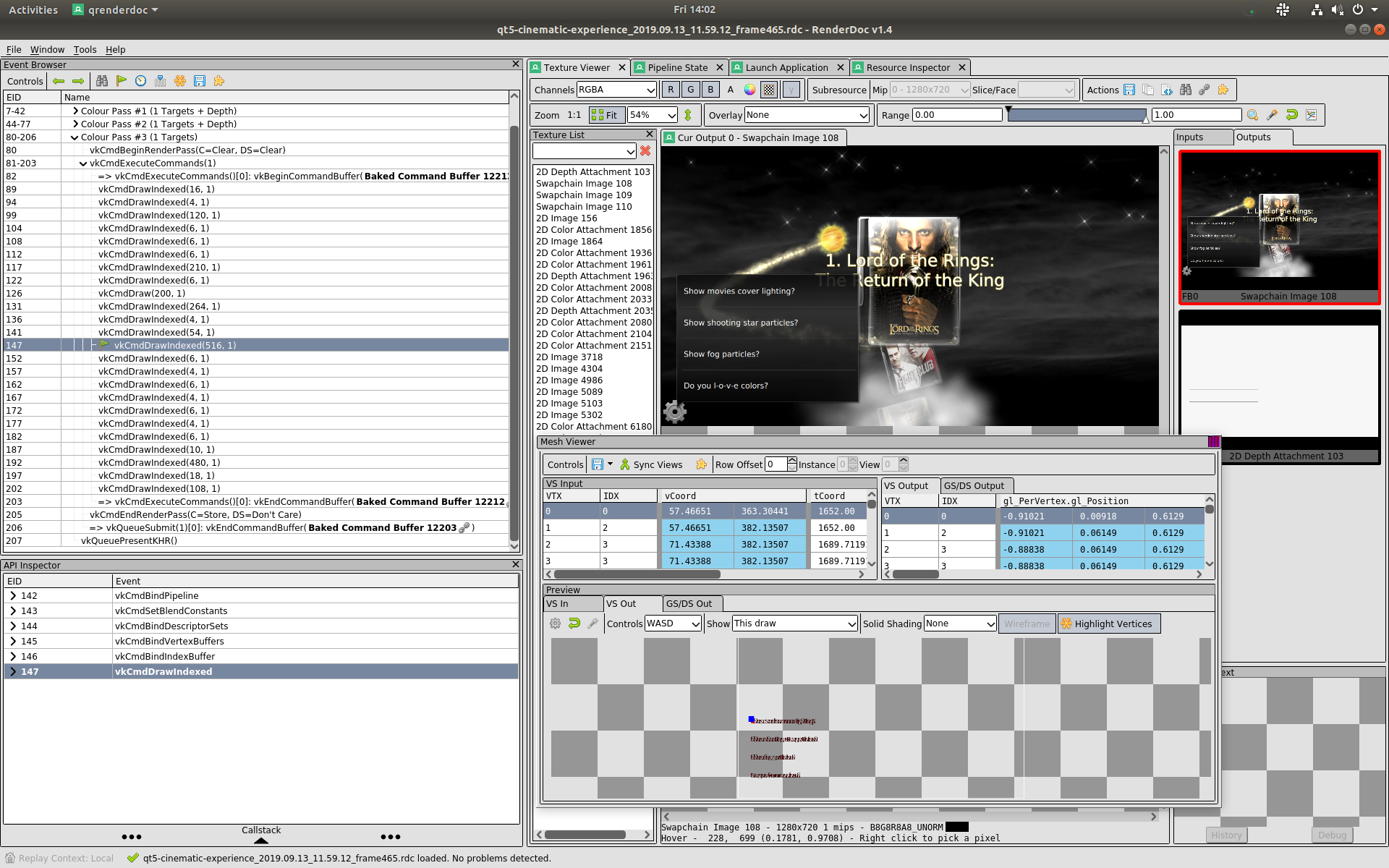Open the Tools menu
Viewport: 1389px width, 868px height.
pyautogui.click(x=85, y=49)
